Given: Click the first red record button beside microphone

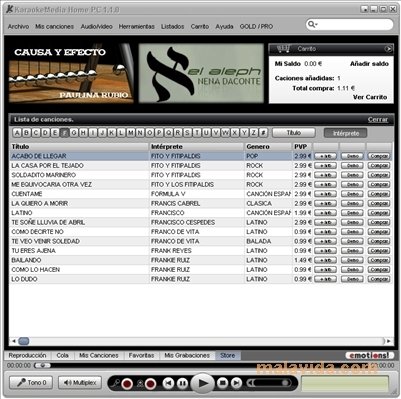Looking at the screenshot, I should point(127,384).
